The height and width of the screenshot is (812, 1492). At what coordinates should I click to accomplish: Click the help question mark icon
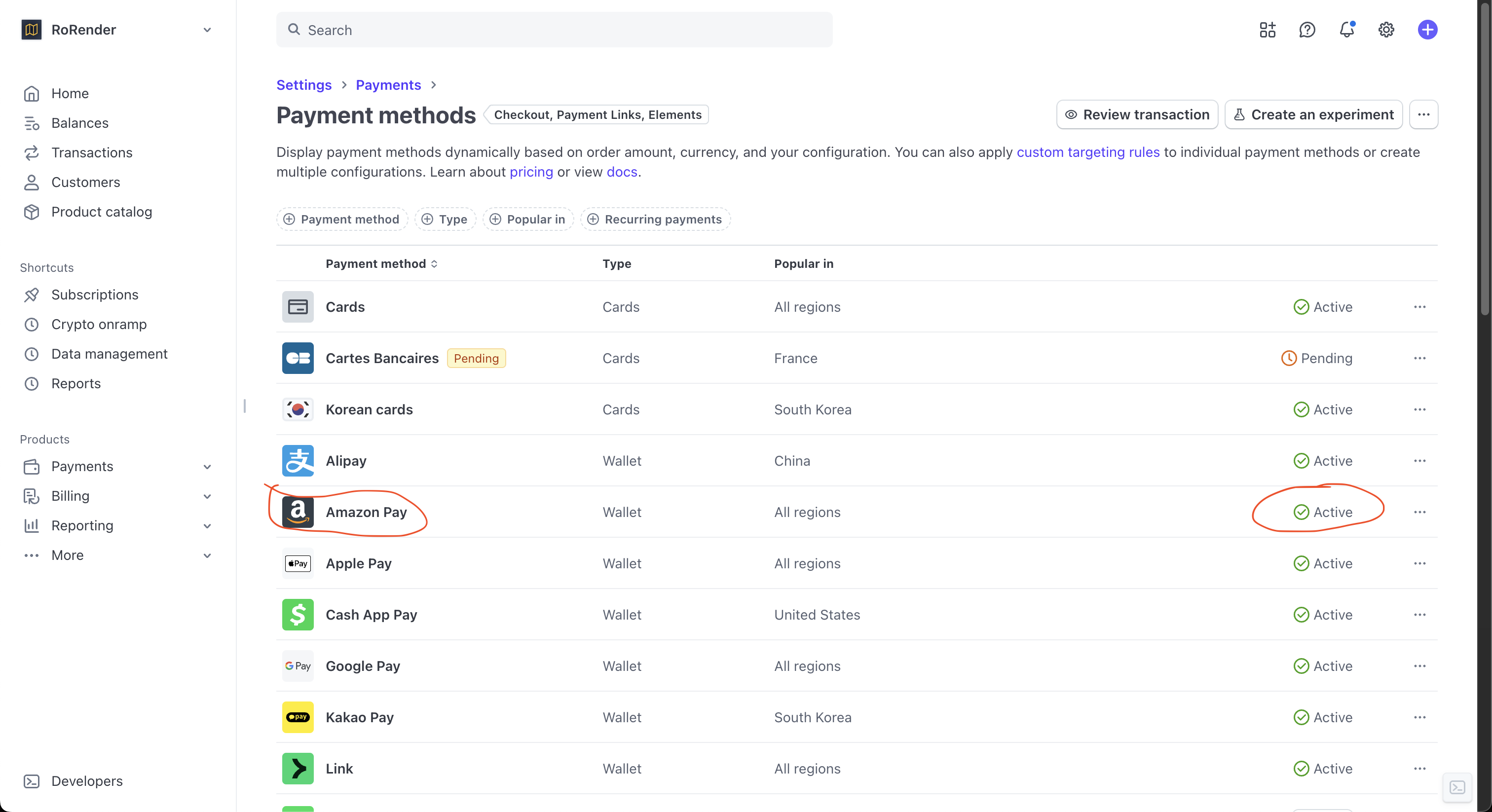(x=1306, y=30)
